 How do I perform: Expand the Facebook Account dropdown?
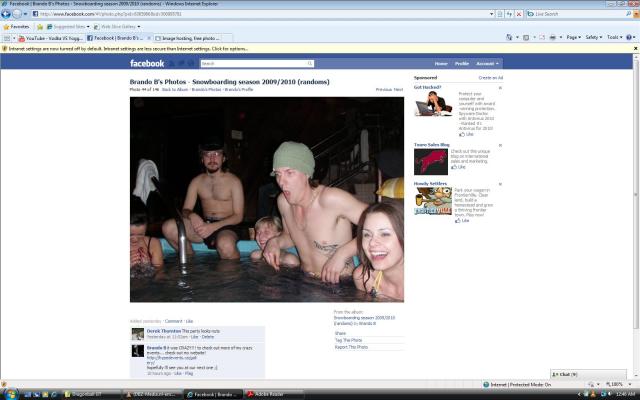(x=487, y=64)
